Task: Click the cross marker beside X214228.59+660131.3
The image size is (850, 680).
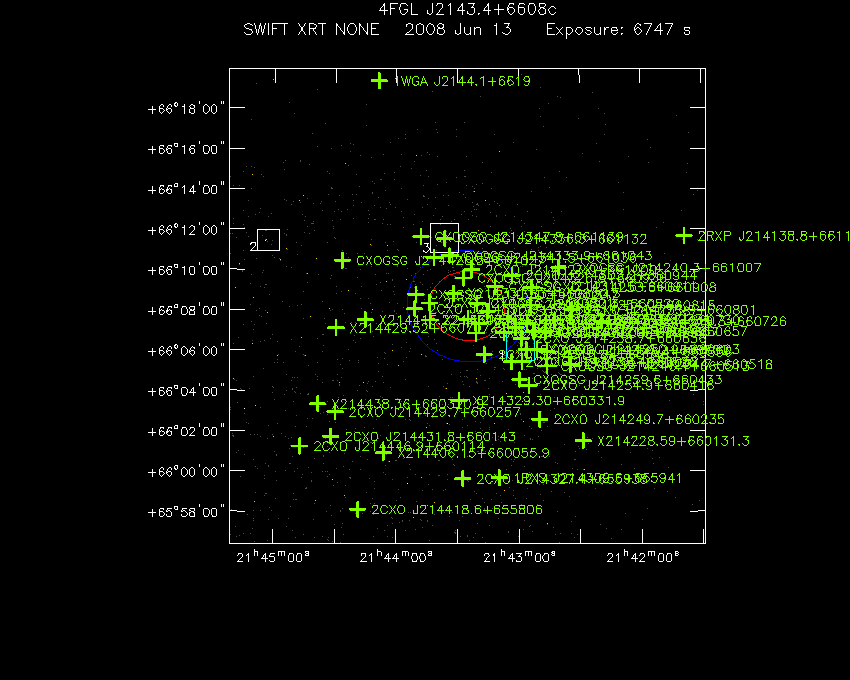Action: click(x=583, y=441)
